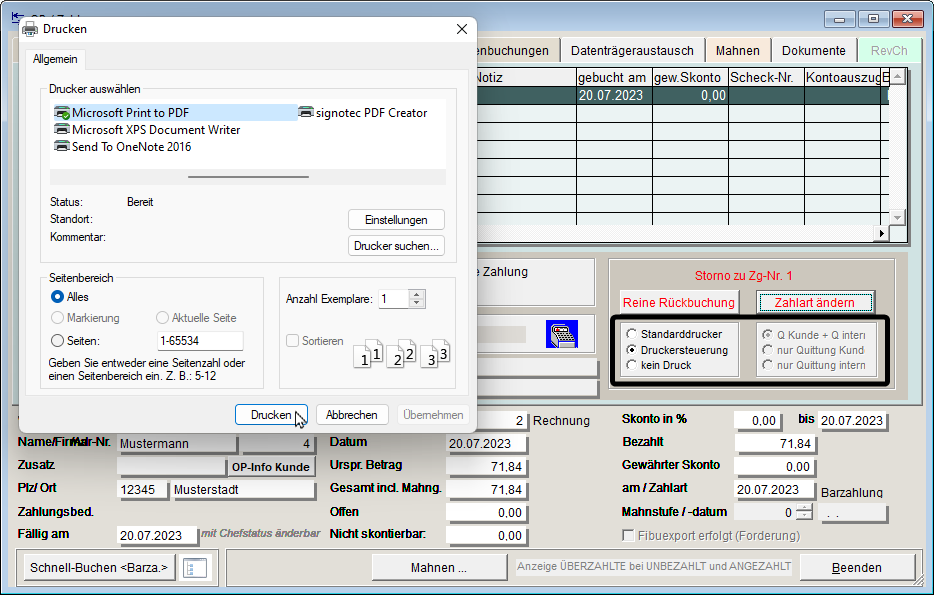934x595 pixels.
Task: Click Fällig am date field
Action: (157, 535)
